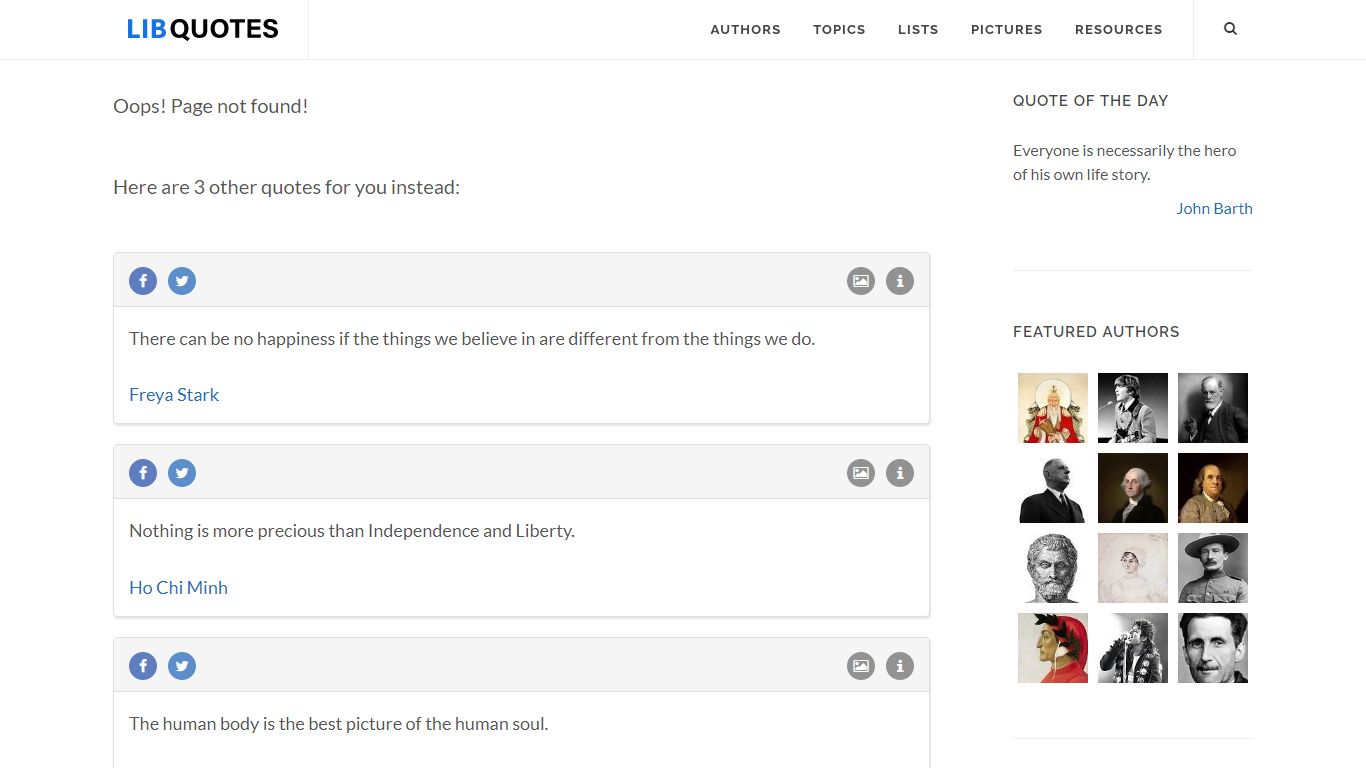
Task: Tweet the human body quote
Action: [x=182, y=666]
